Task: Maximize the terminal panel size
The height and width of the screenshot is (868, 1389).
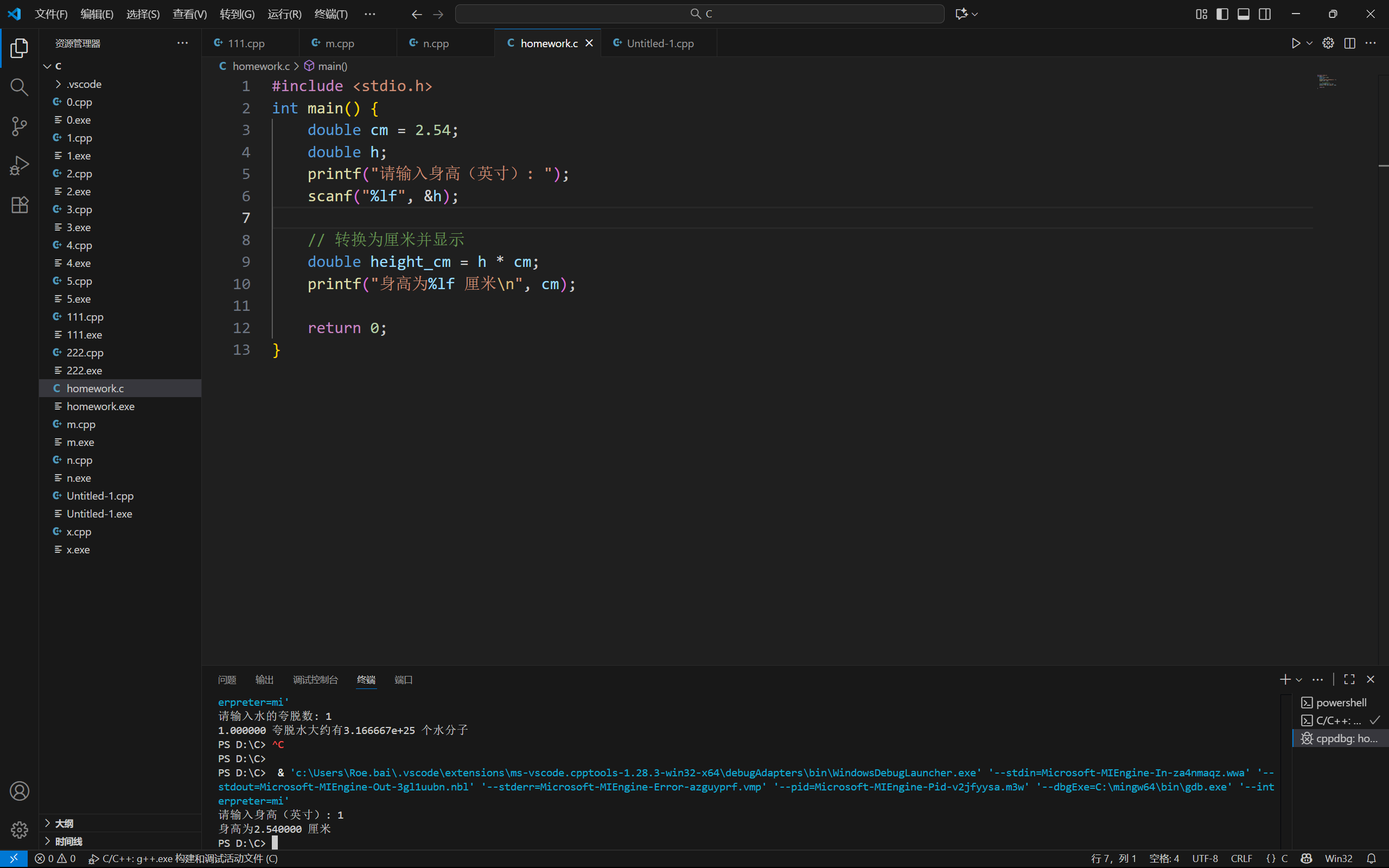Action: [1349, 679]
